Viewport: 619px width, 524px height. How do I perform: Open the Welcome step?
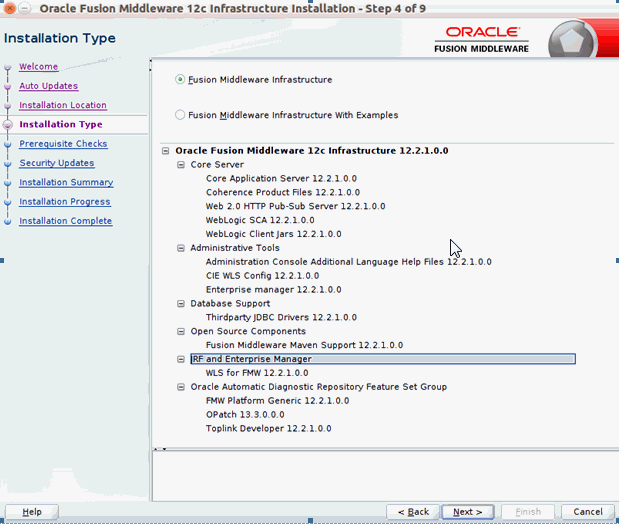pos(39,66)
